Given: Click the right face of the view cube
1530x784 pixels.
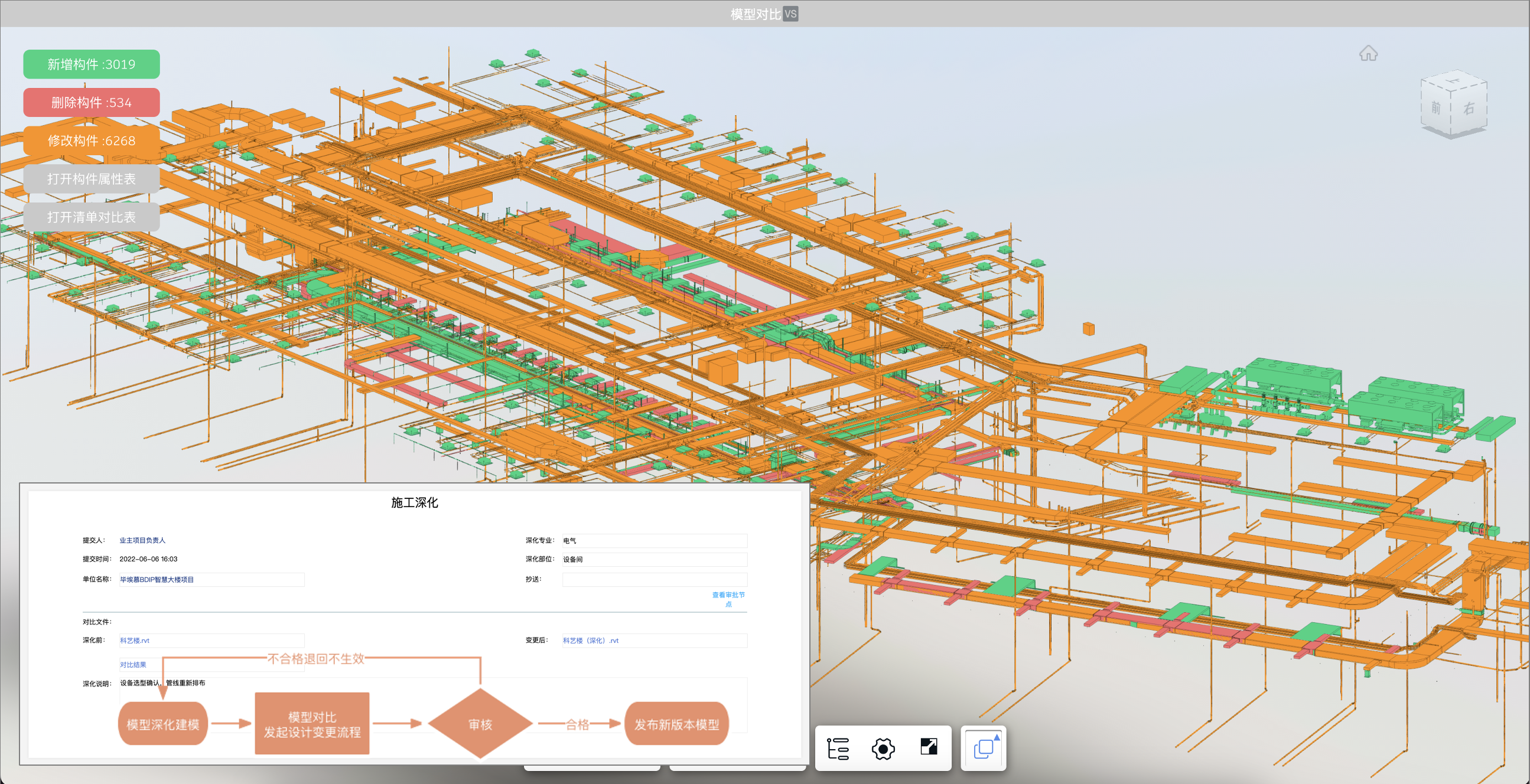Looking at the screenshot, I should pyautogui.click(x=1469, y=108).
